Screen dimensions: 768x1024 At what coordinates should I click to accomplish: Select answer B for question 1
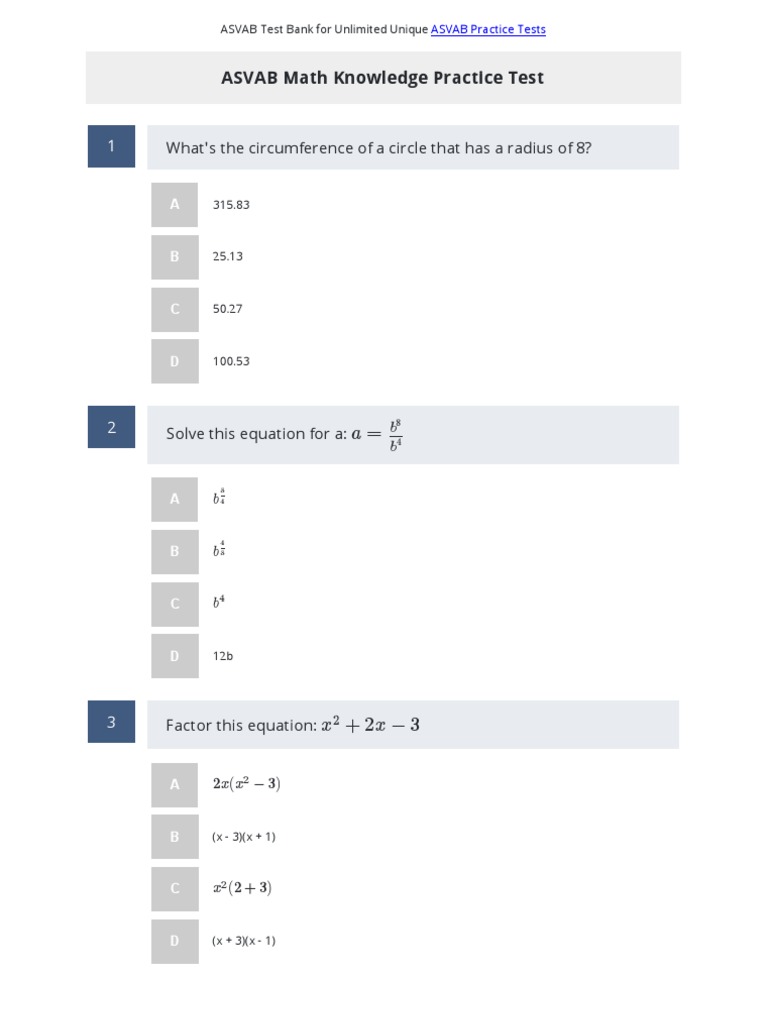coord(175,257)
